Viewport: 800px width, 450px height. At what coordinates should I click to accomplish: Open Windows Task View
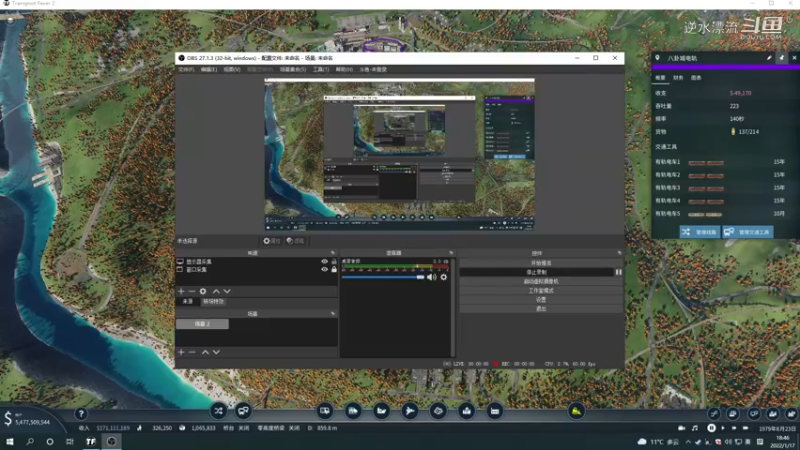pos(70,441)
